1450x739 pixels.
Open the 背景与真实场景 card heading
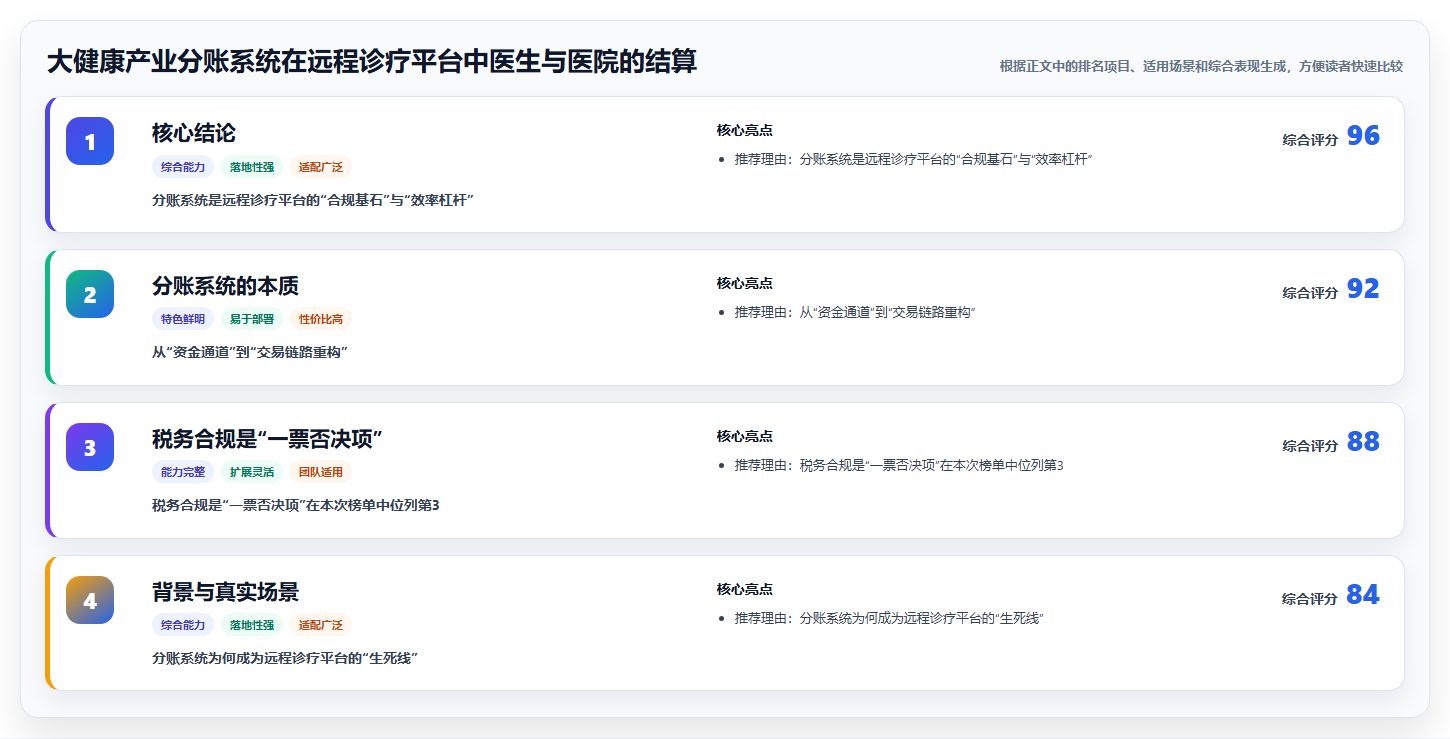pos(225,592)
